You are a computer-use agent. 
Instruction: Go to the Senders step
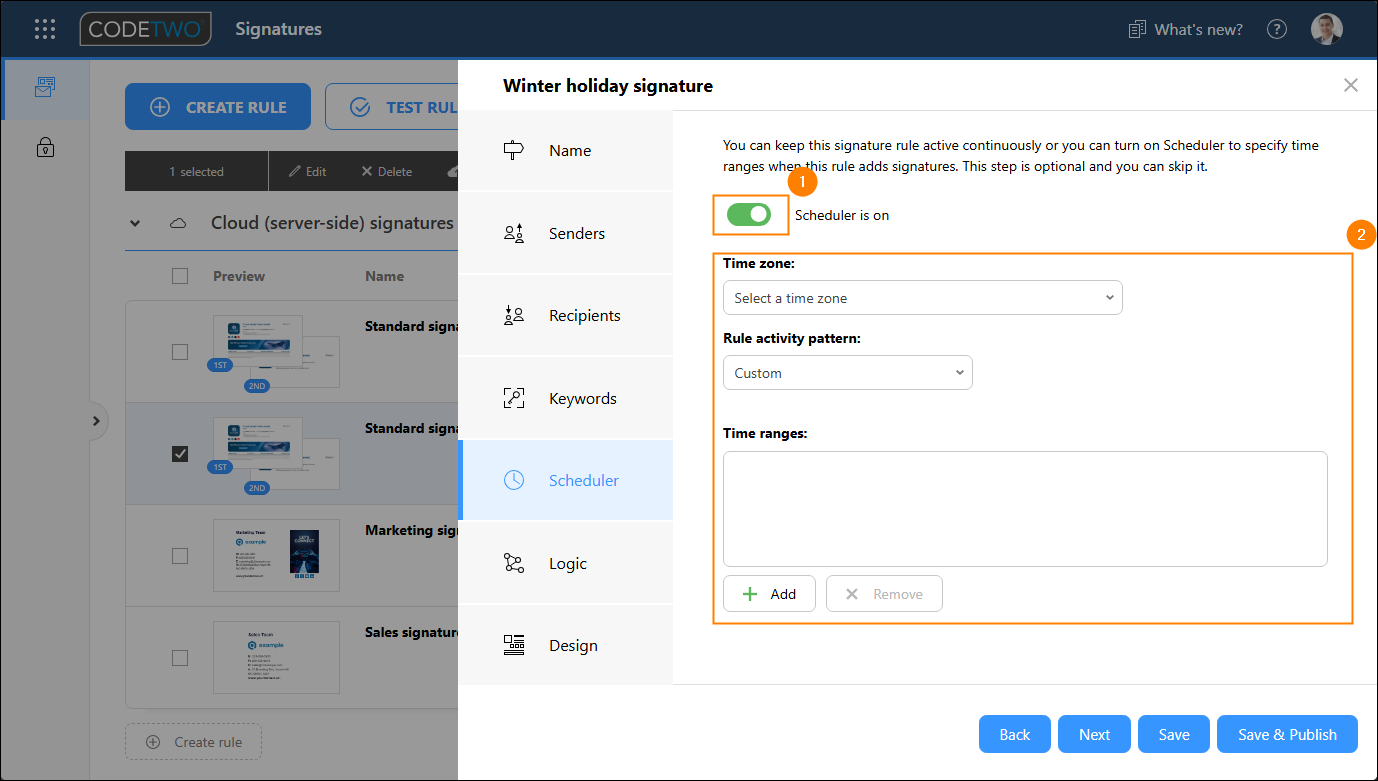tap(566, 233)
